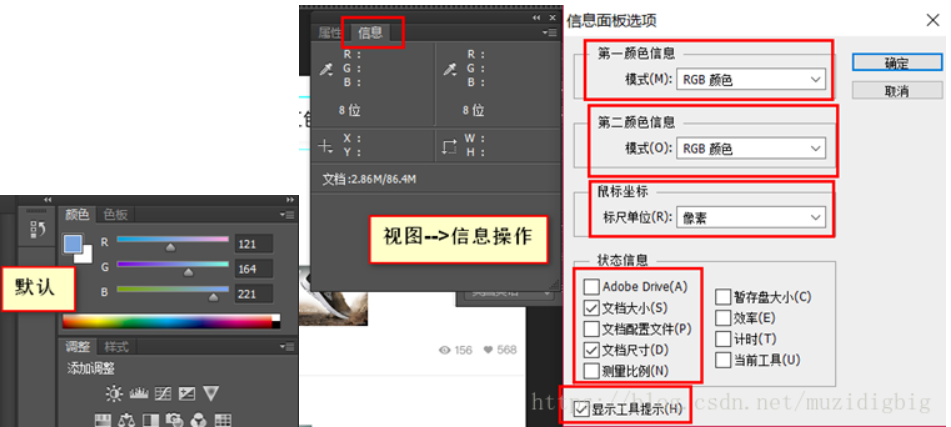
Task: Open the collapsed History panel icon
Action: point(37,229)
